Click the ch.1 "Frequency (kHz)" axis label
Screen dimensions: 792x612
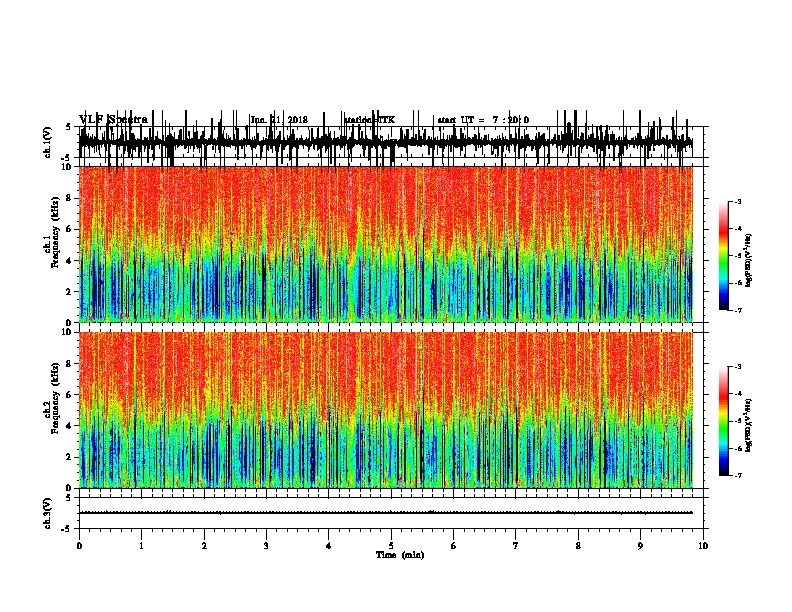pyautogui.click(x=55, y=232)
